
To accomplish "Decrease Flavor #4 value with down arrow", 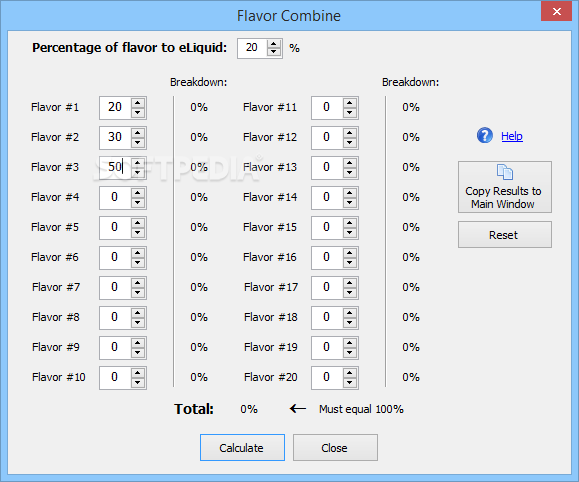I will pos(138,203).
